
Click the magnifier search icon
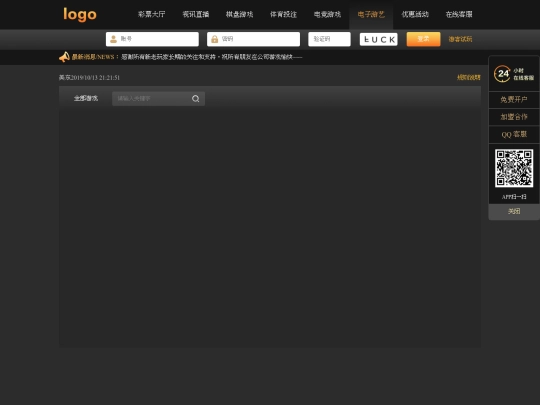(x=196, y=99)
